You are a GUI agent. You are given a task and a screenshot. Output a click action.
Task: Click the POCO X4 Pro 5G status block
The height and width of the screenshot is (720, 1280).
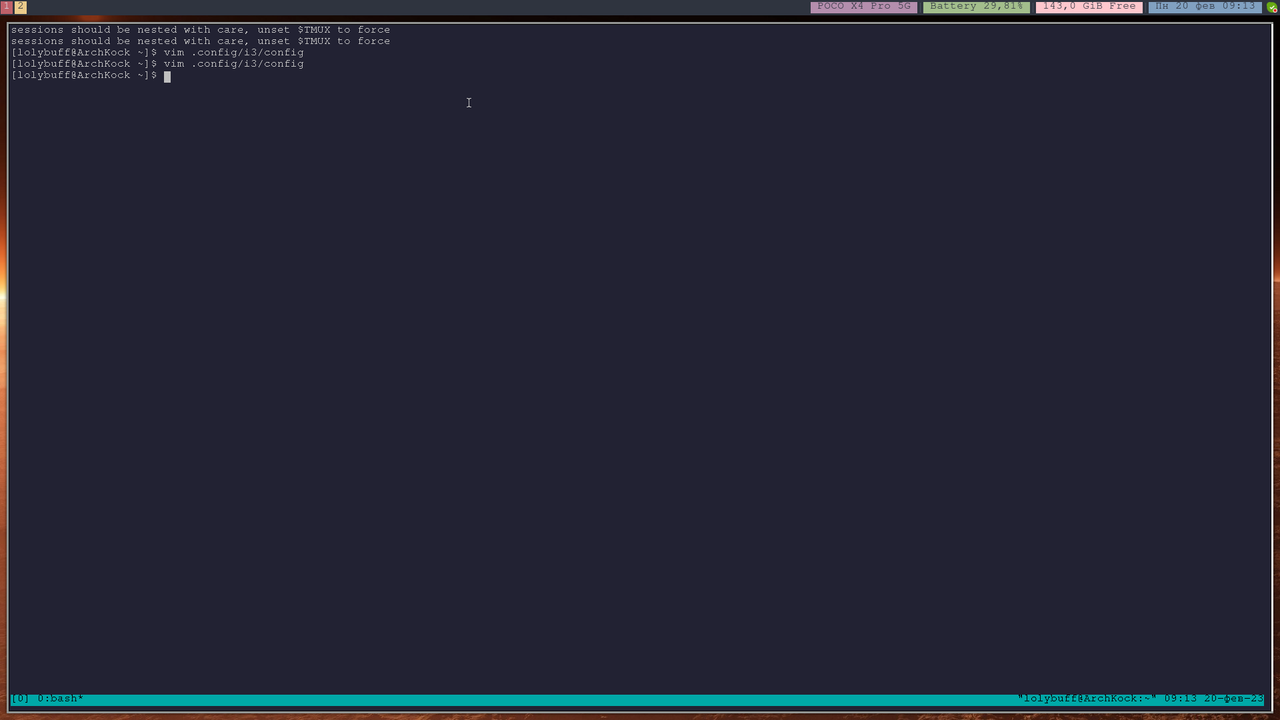pos(864,6)
